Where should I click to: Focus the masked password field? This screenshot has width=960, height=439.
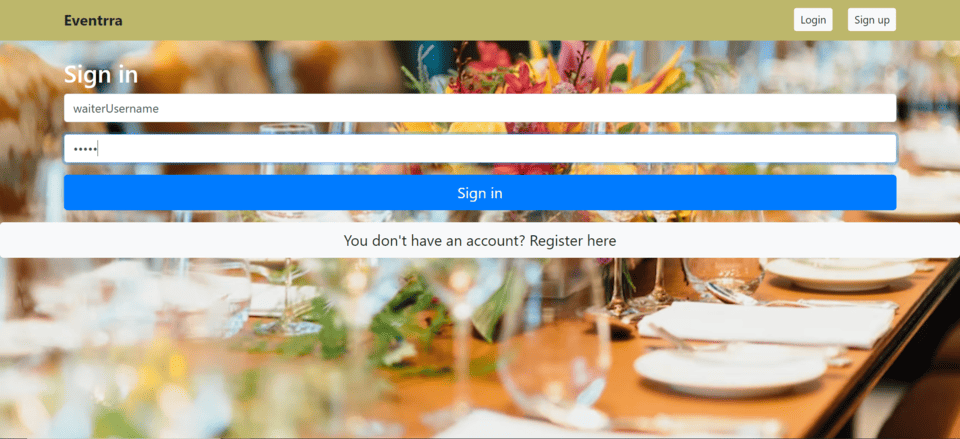click(x=480, y=148)
